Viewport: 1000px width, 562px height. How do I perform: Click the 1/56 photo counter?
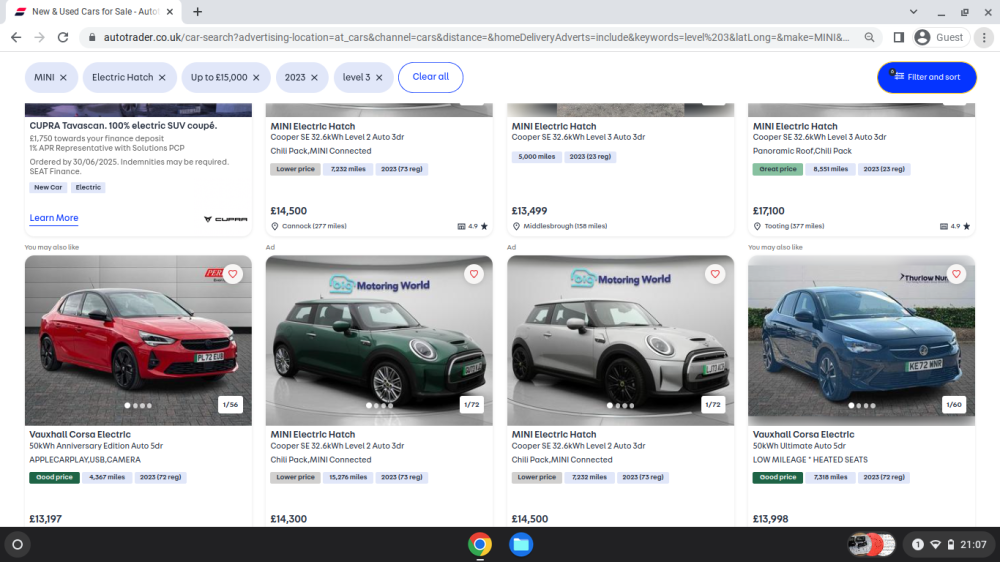[x=230, y=404]
